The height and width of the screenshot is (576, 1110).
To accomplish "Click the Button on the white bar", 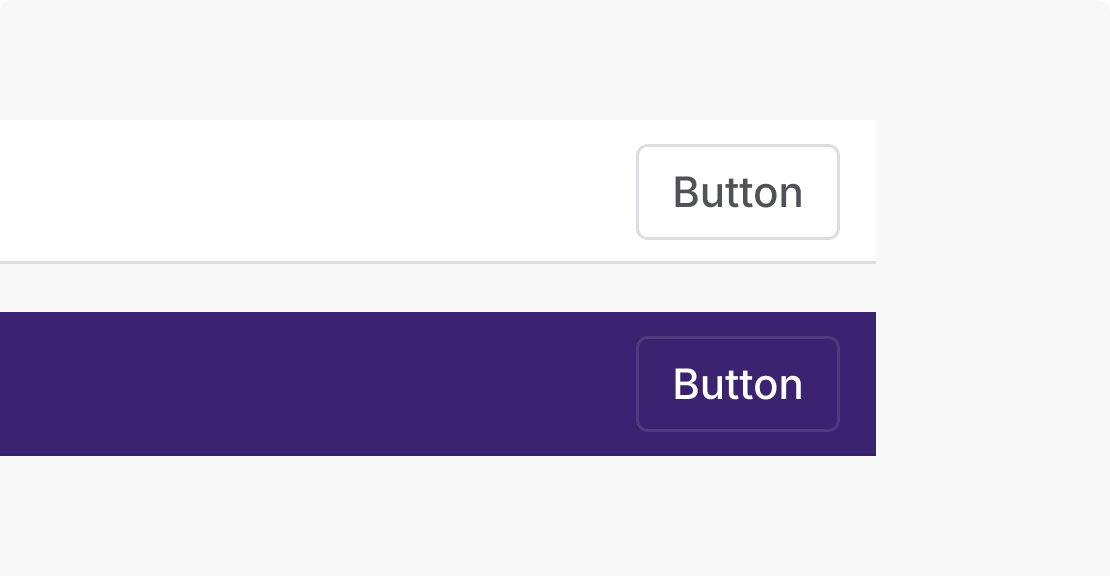I will click(738, 192).
